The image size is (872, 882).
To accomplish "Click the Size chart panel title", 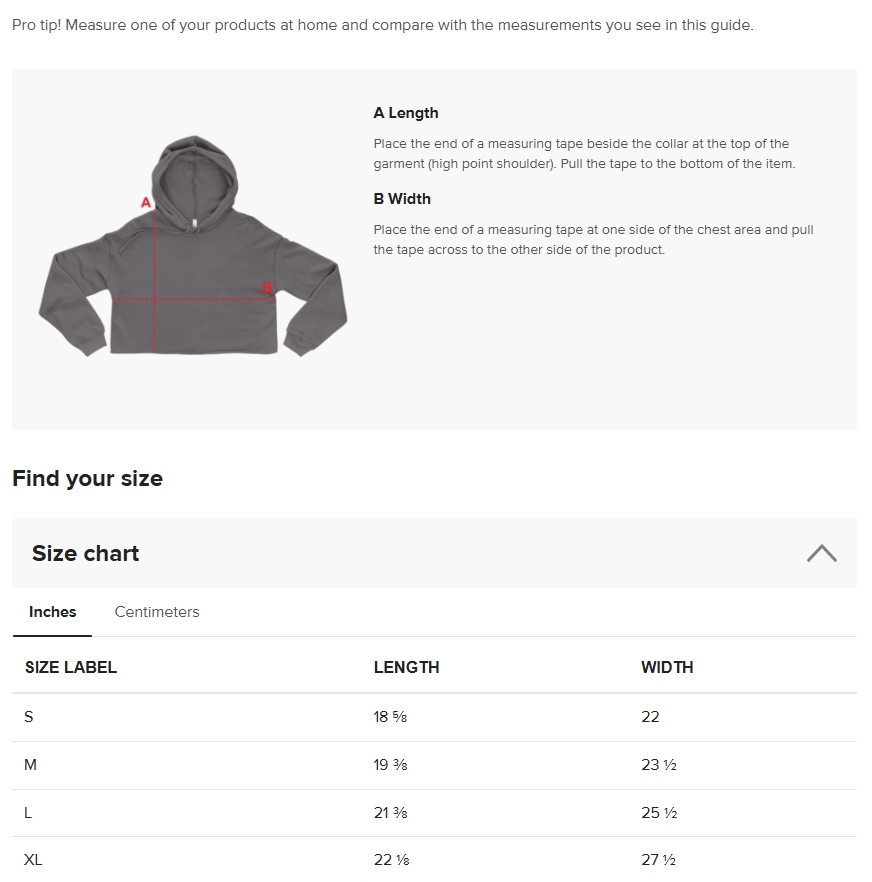I will point(86,553).
